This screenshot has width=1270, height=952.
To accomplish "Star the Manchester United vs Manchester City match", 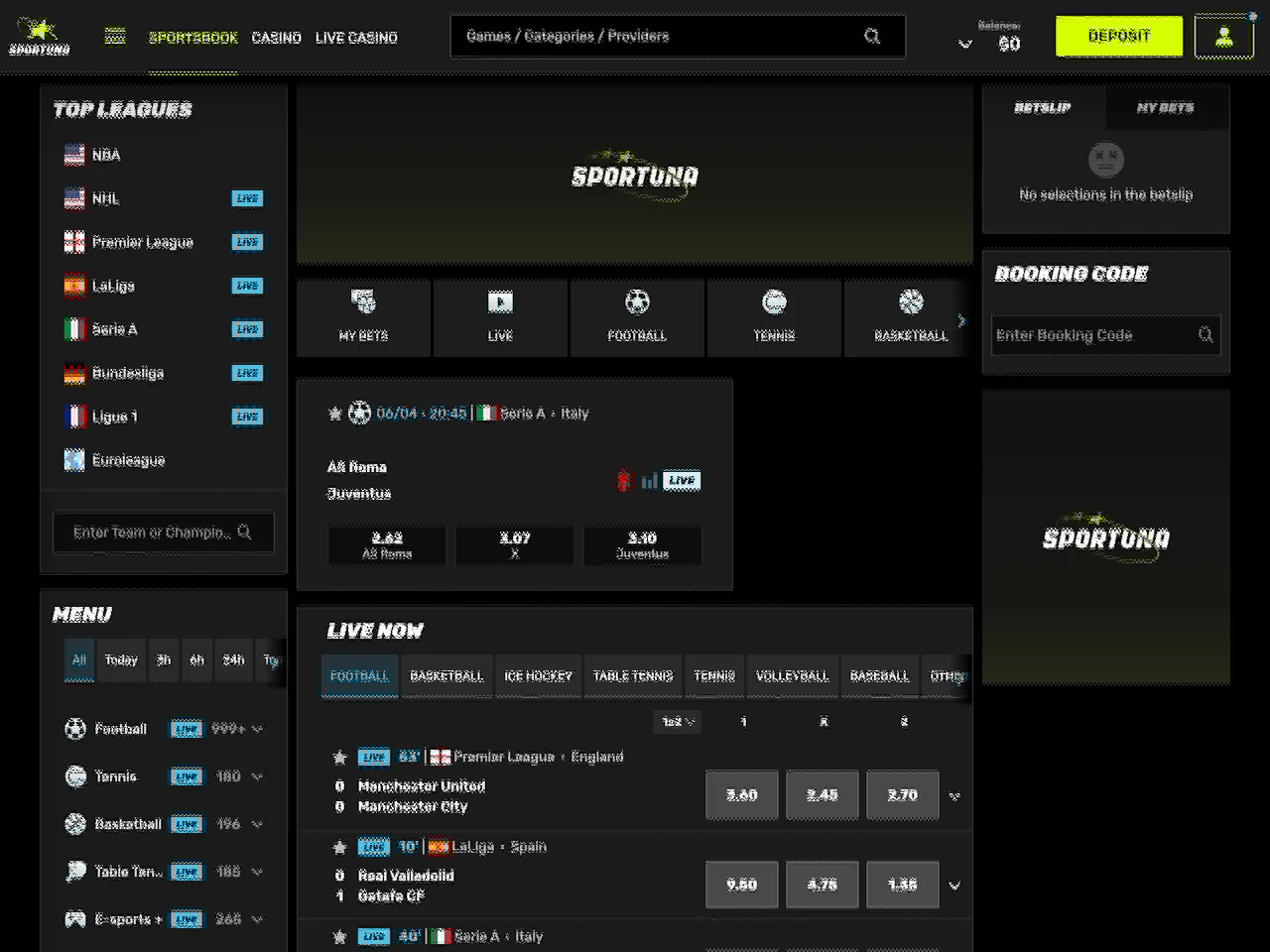I will click(x=339, y=758).
